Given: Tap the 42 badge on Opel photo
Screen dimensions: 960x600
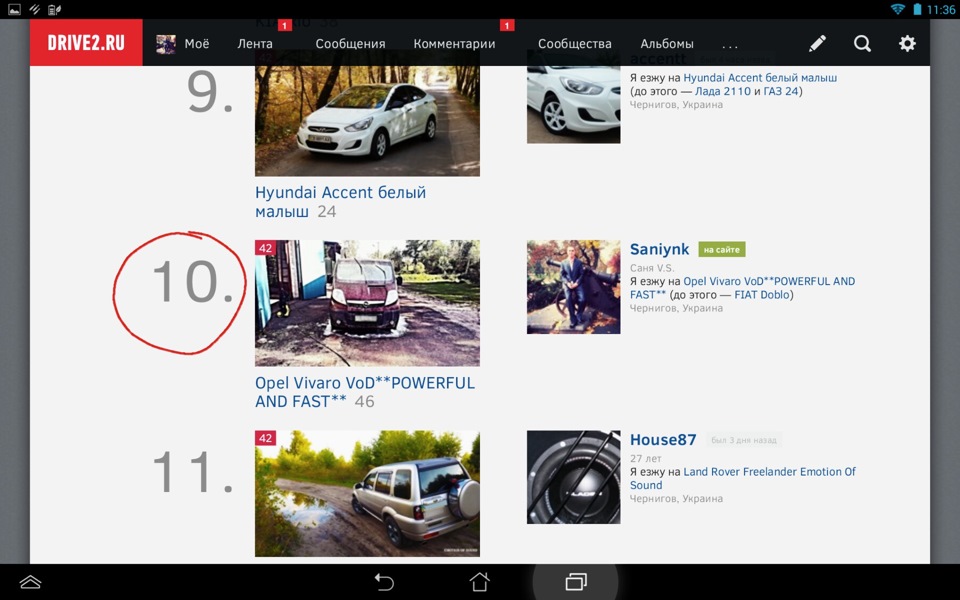Looking at the screenshot, I should pyautogui.click(x=266, y=248).
